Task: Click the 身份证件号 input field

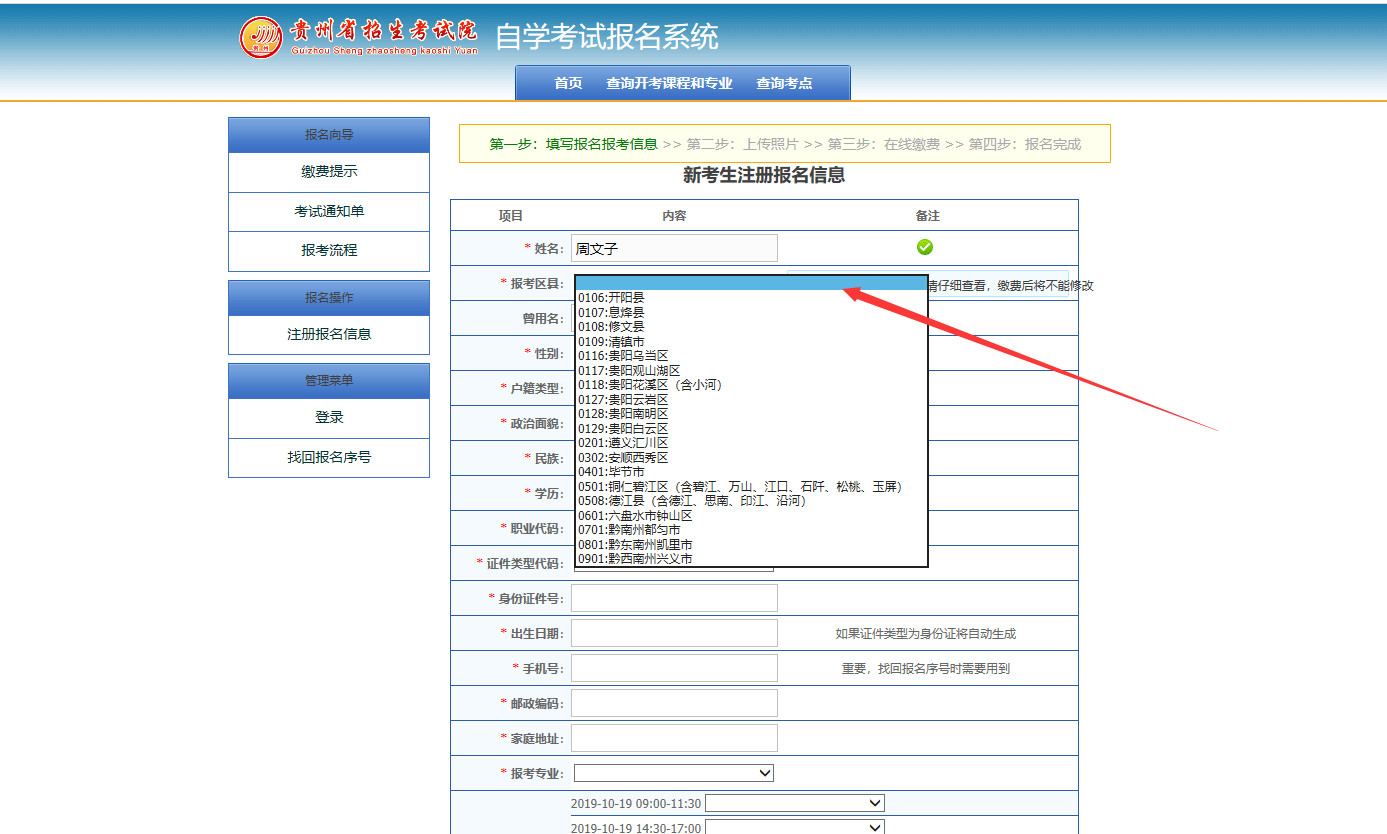Action: point(674,598)
